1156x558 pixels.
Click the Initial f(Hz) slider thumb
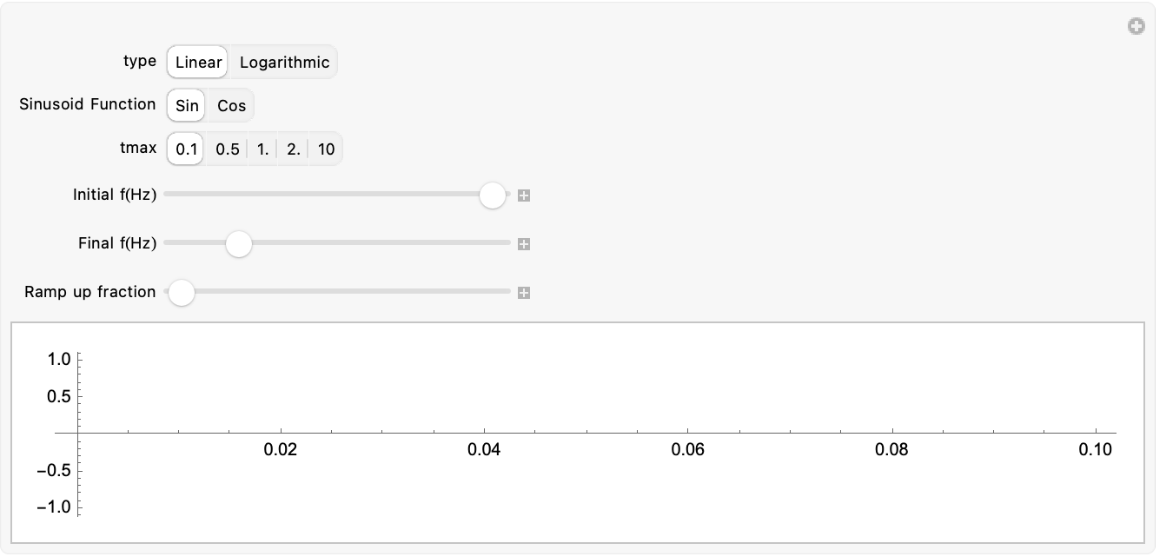pos(492,195)
